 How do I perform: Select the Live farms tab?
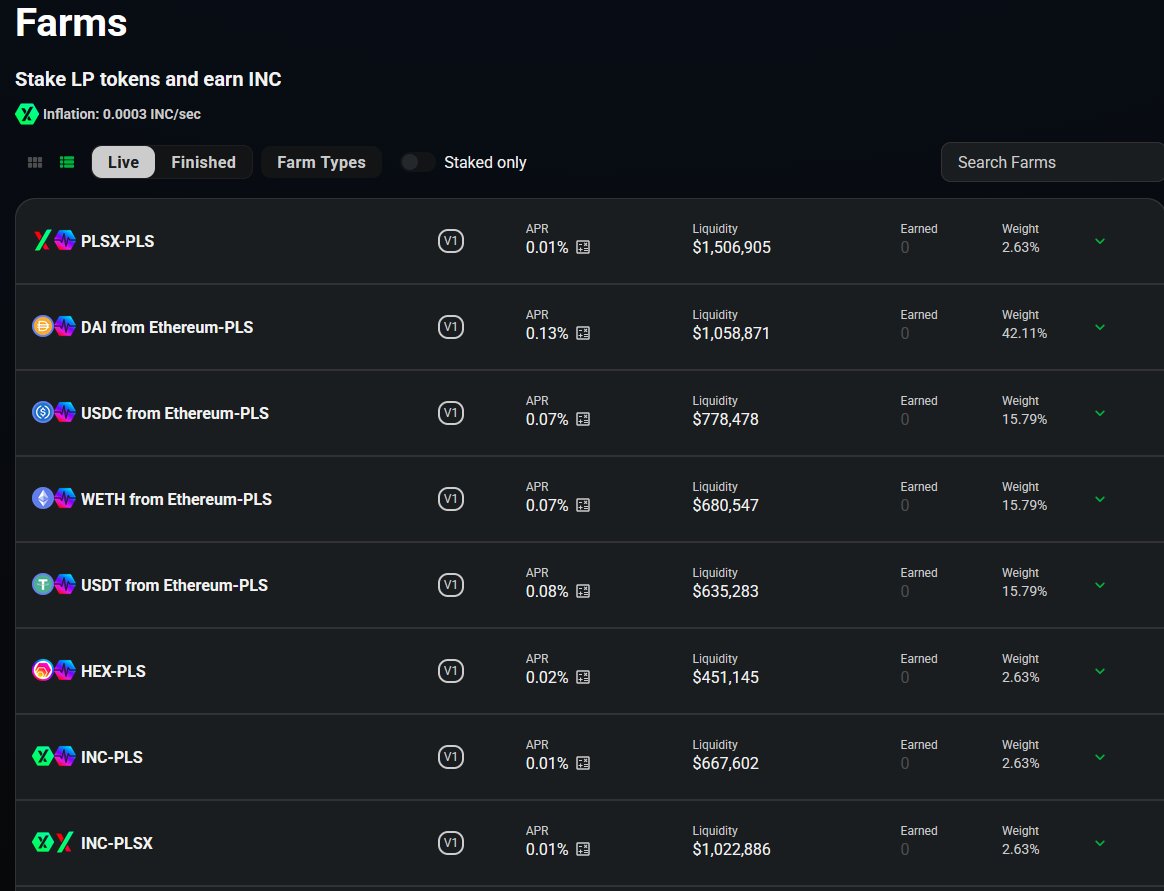click(x=123, y=162)
